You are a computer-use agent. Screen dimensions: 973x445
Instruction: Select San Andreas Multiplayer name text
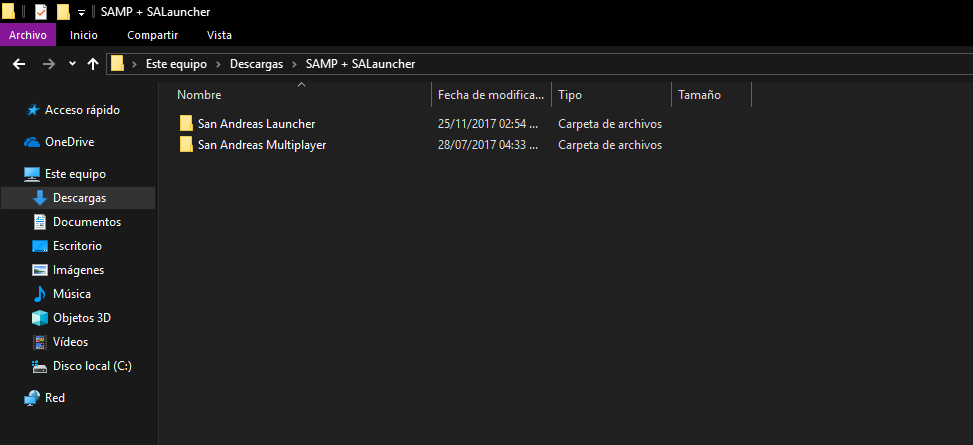[x=262, y=145]
